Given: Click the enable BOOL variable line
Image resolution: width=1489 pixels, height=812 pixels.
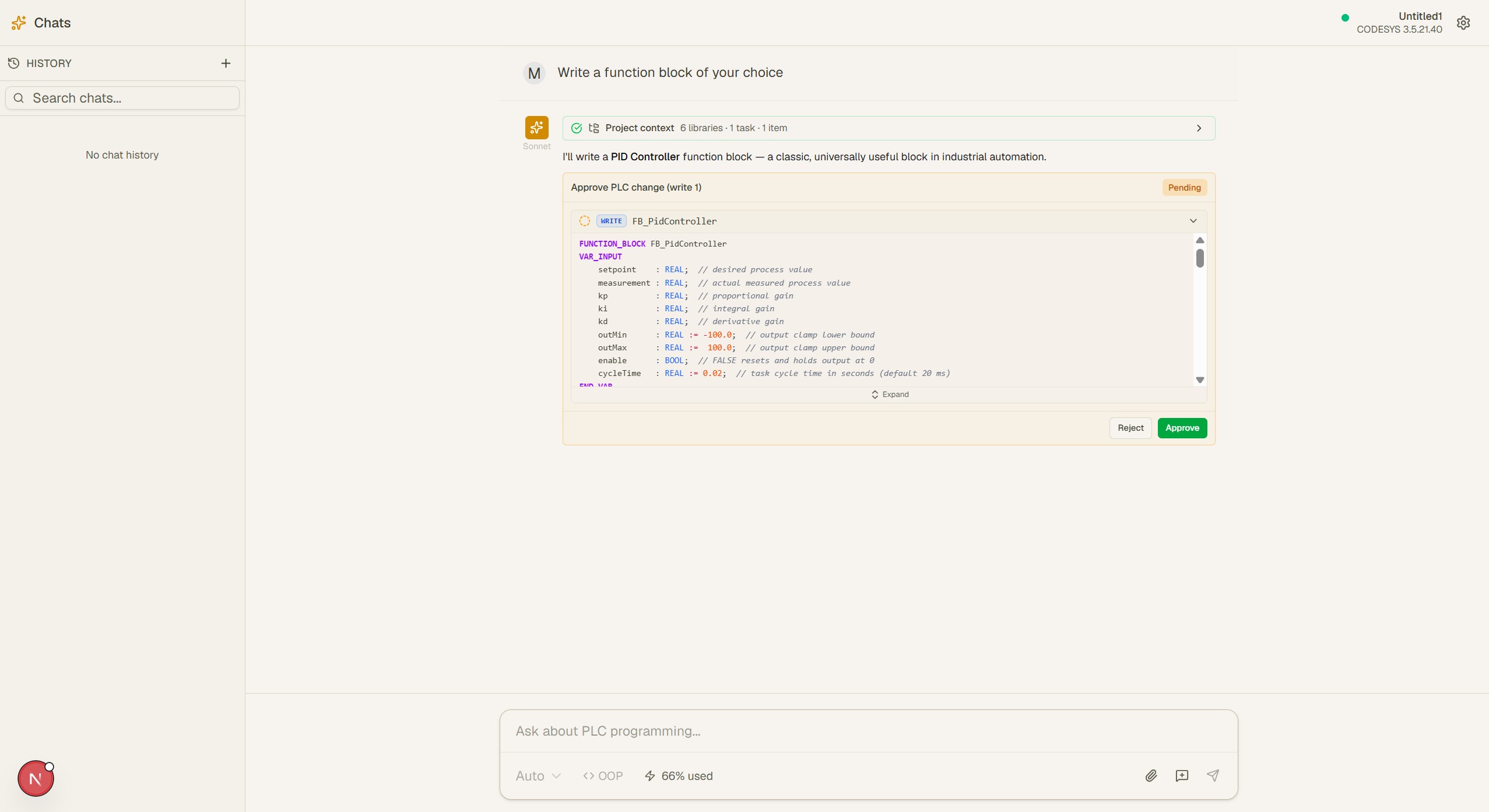Looking at the screenshot, I should 736,360.
